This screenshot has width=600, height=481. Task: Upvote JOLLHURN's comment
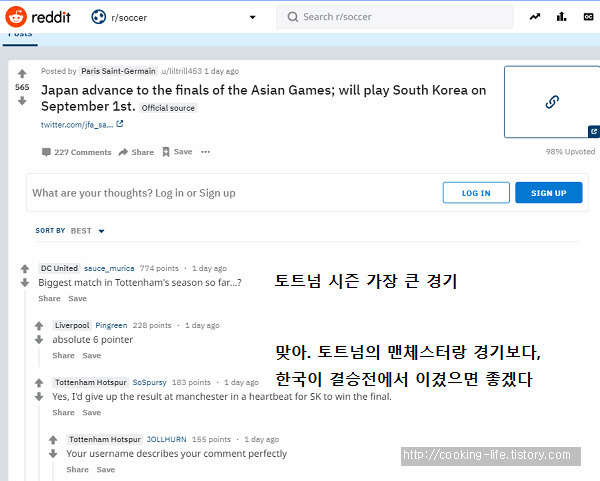[x=53, y=440]
